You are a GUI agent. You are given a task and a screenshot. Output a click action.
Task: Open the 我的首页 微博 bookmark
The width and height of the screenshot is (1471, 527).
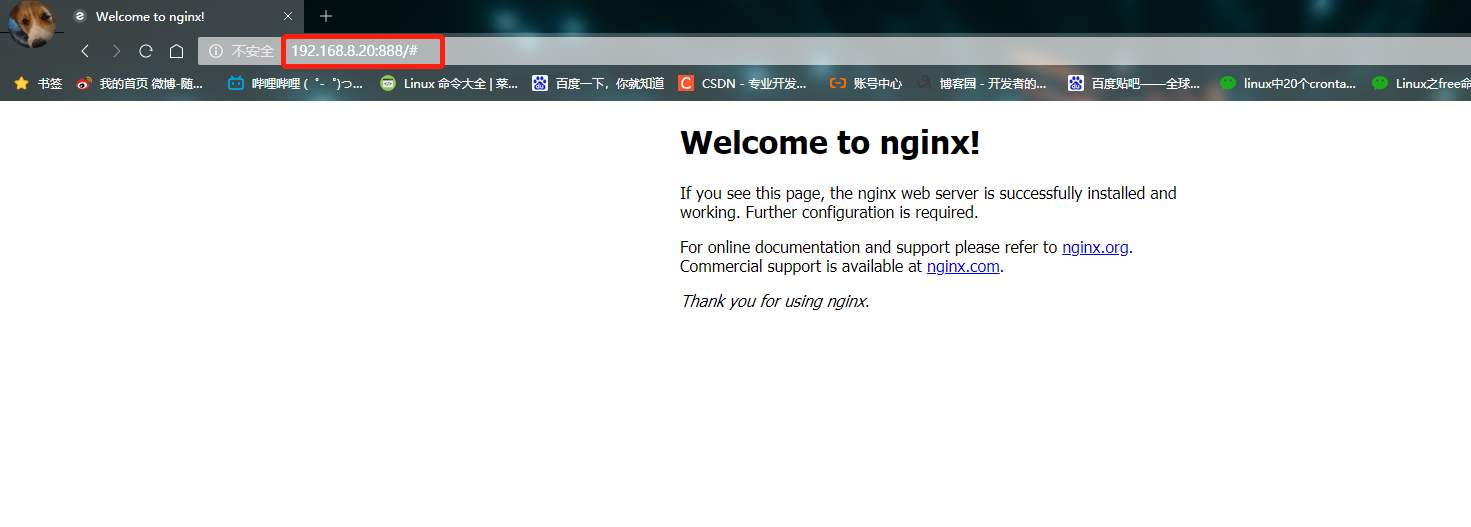(140, 84)
